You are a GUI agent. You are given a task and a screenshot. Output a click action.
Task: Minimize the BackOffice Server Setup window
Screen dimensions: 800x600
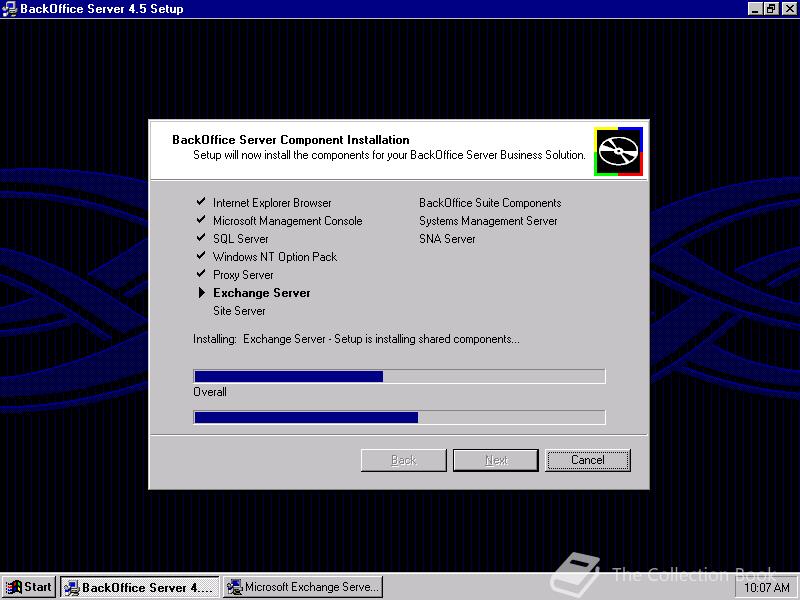755,9
